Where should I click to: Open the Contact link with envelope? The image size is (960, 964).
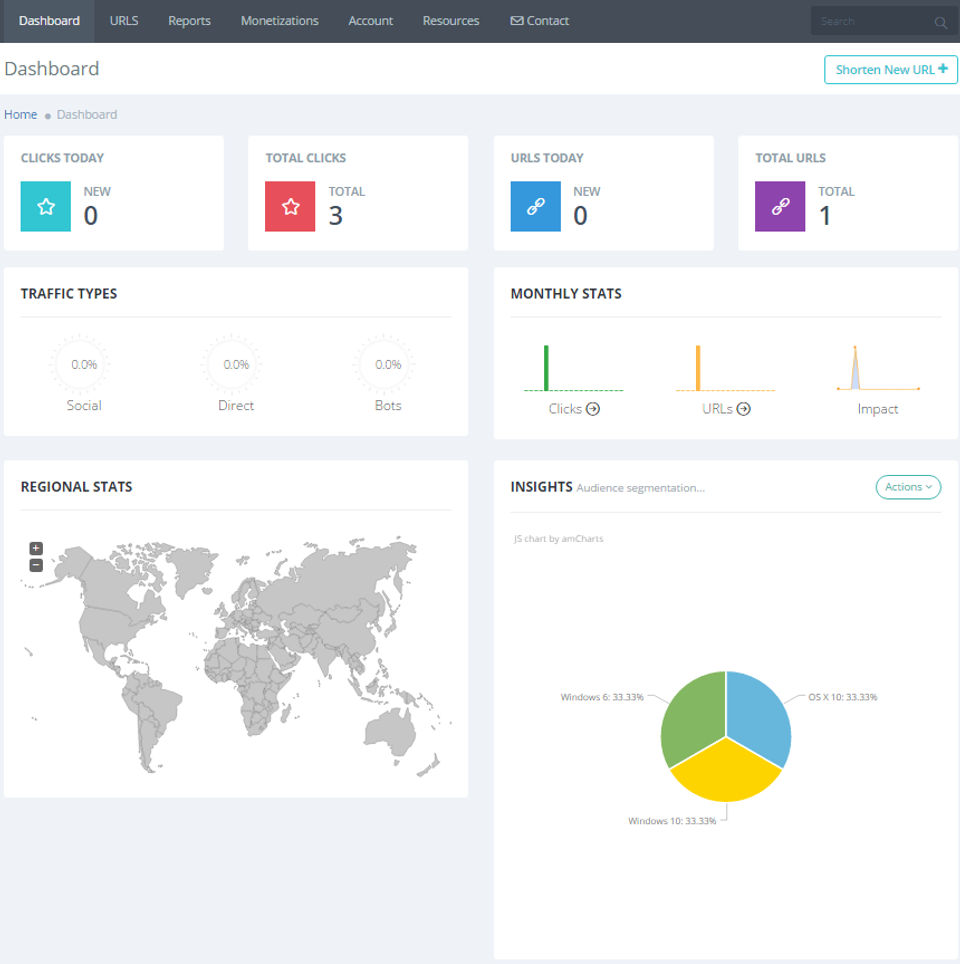pyautogui.click(x=539, y=21)
